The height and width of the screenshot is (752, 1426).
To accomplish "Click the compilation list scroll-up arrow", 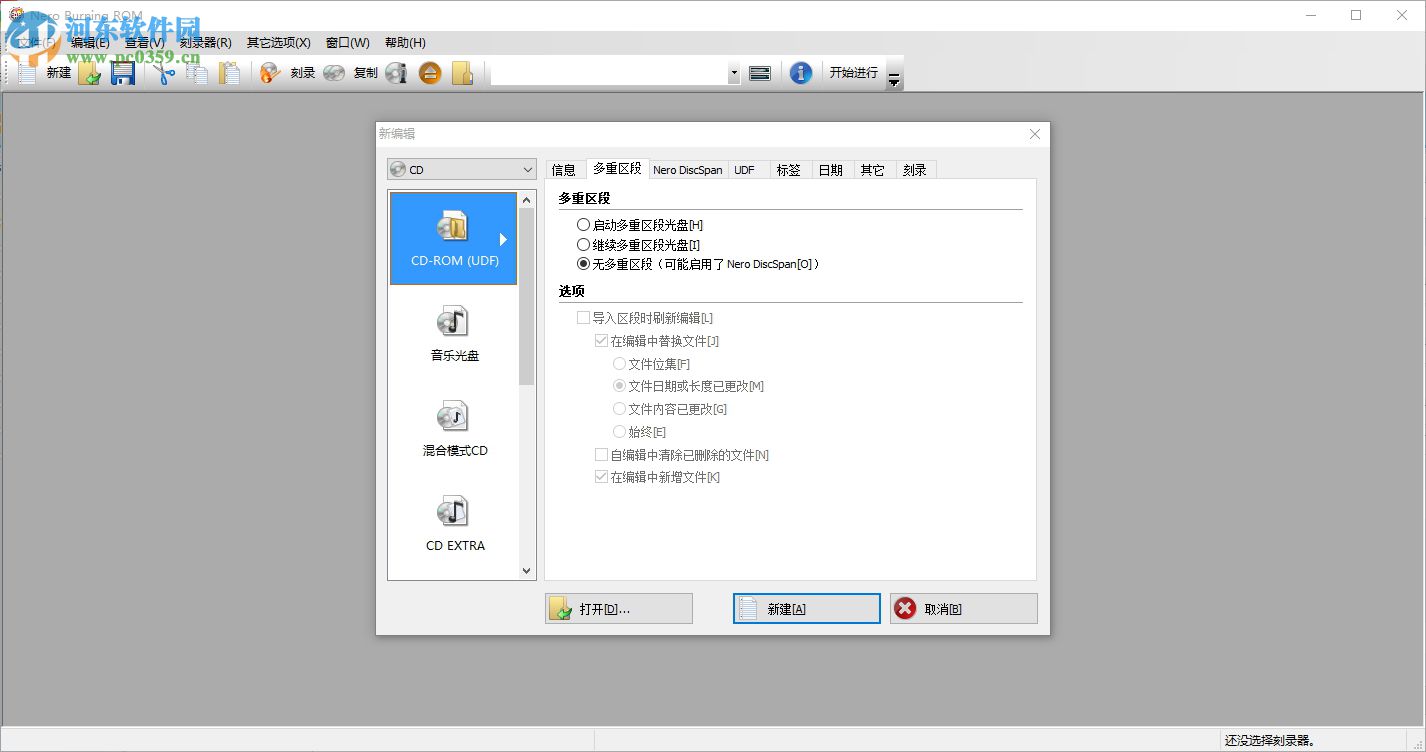I will tap(527, 200).
